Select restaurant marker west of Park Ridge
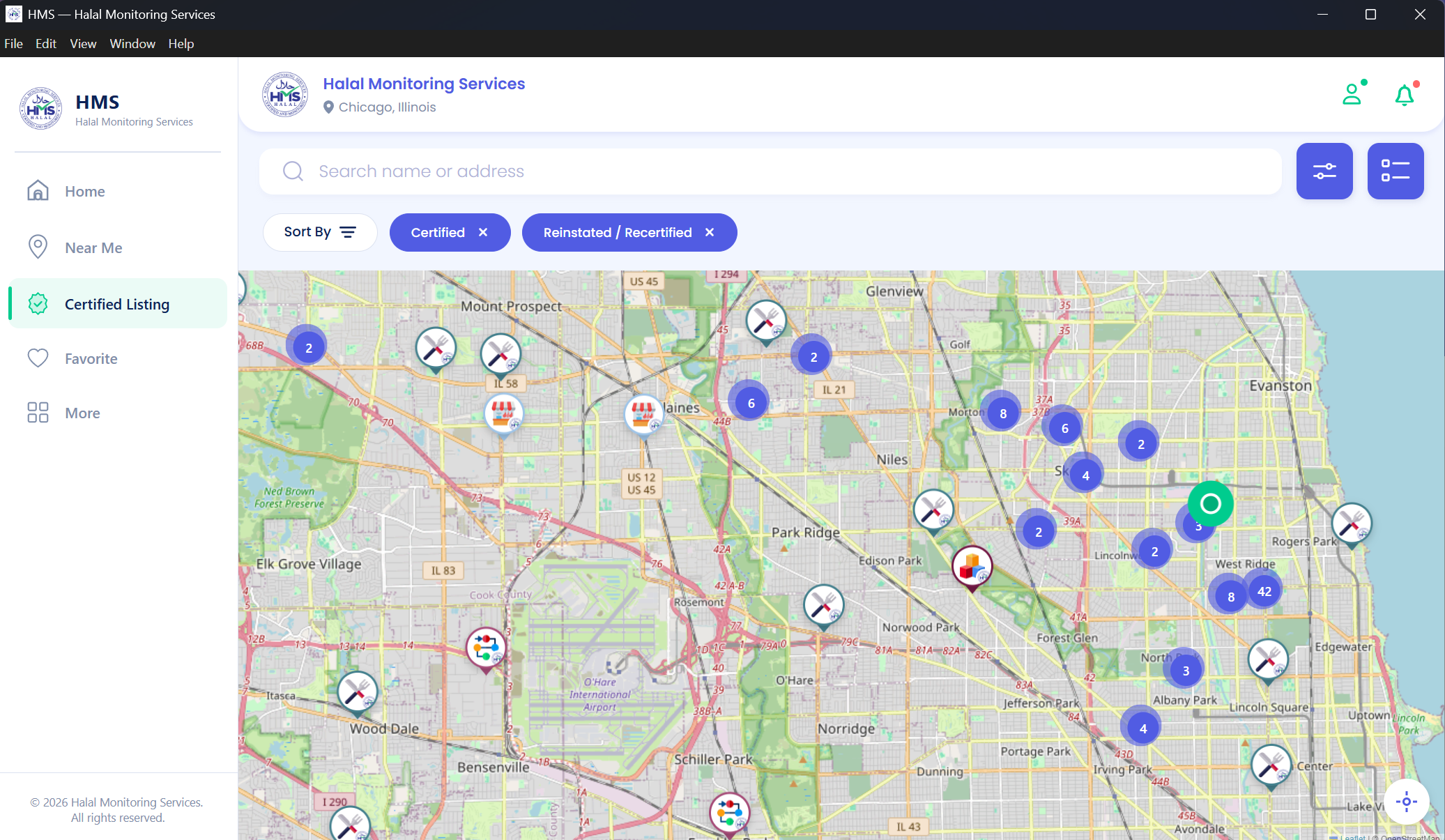 pyautogui.click(x=933, y=510)
